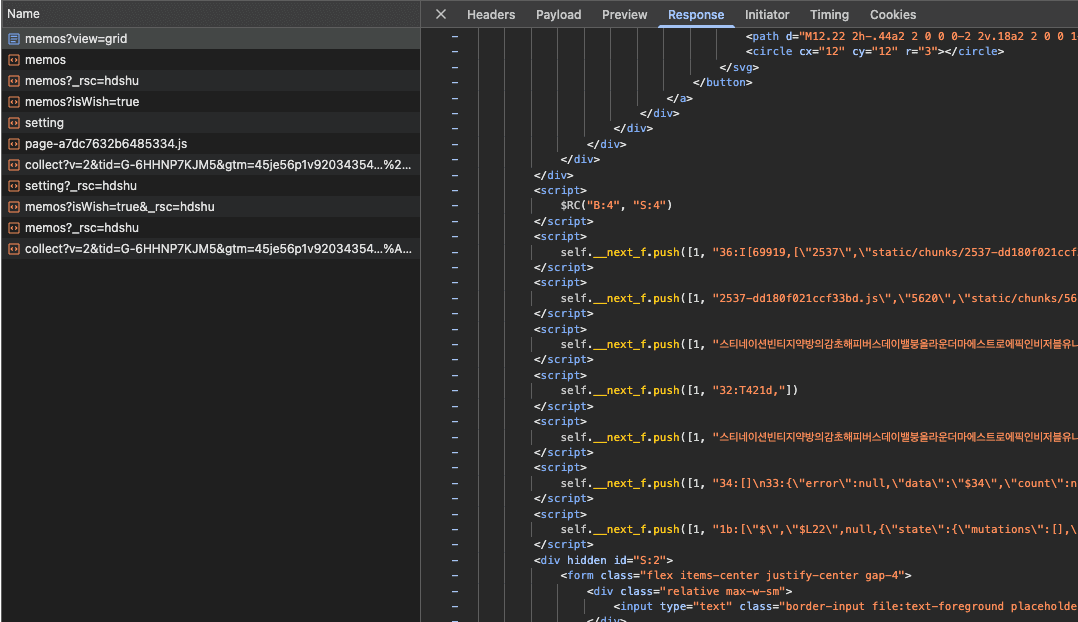Click the script icon beside page-a7dc7632b6485334.js
This screenshot has width=1078, height=622.
coord(12,143)
